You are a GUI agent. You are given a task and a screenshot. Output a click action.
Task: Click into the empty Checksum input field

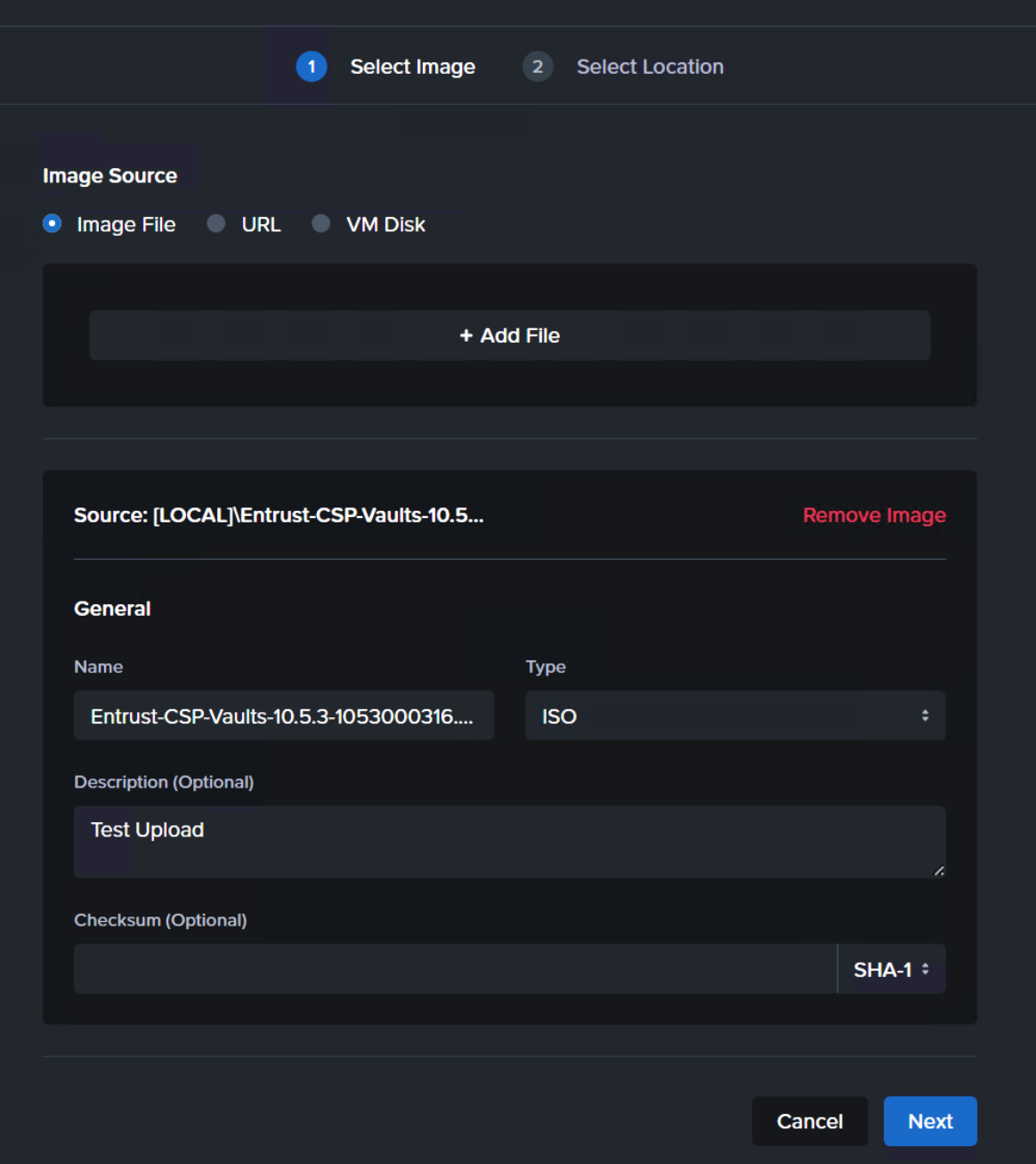(456, 969)
